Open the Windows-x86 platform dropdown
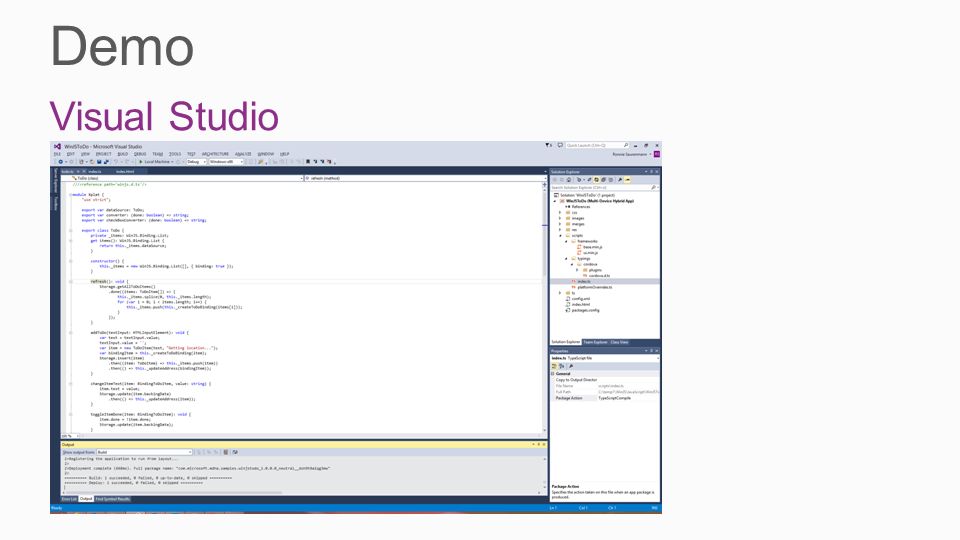 tap(226, 162)
